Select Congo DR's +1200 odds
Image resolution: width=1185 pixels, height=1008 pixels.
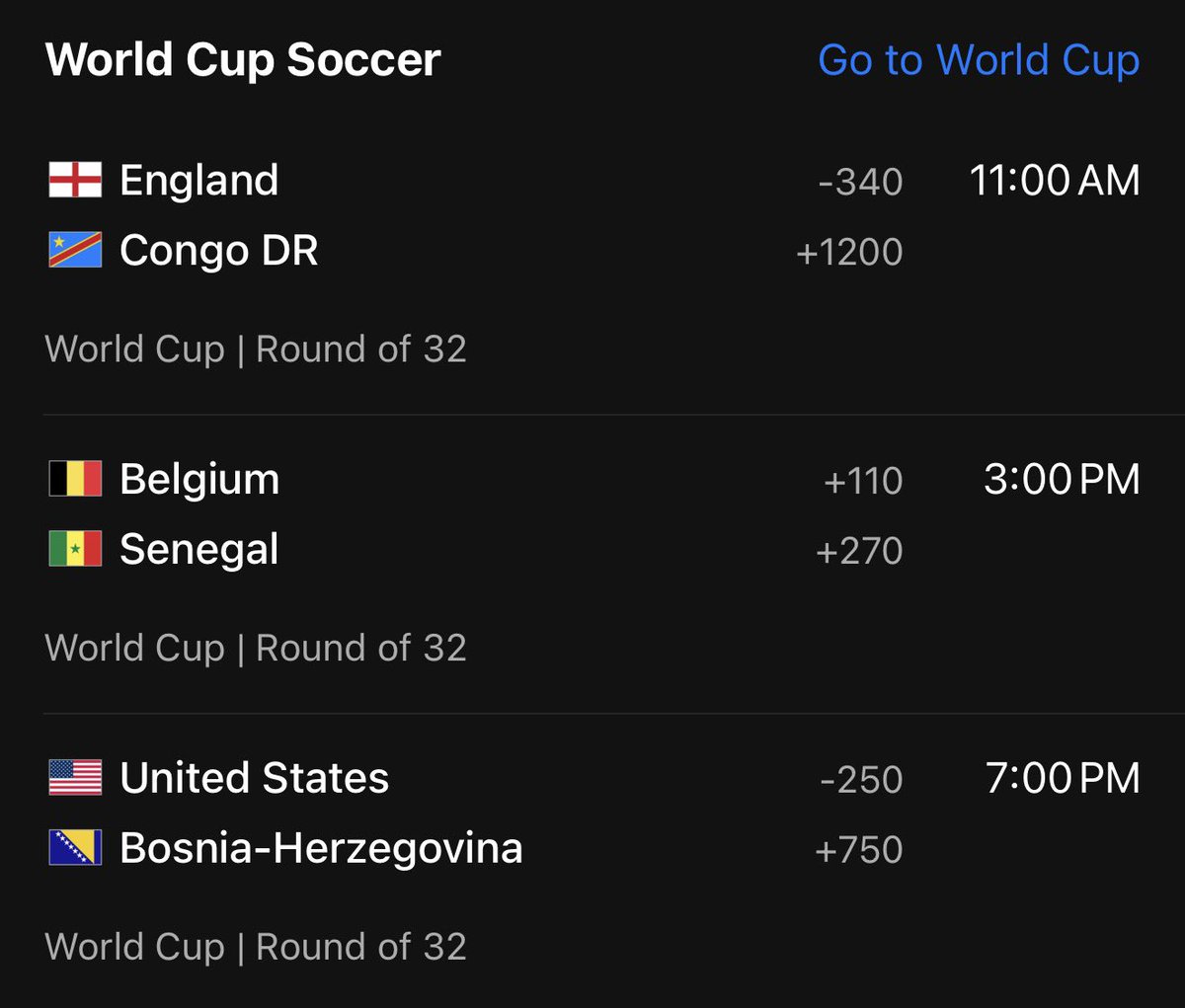849,252
